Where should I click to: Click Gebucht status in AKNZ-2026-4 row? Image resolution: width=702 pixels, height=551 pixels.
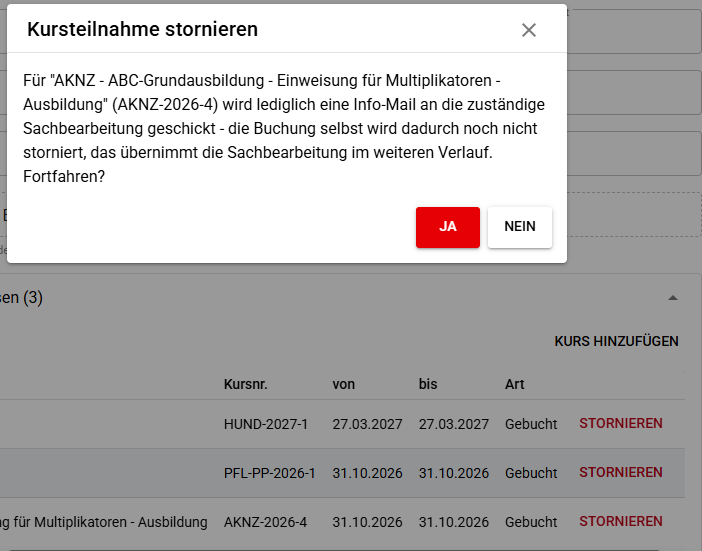click(531, 522)
